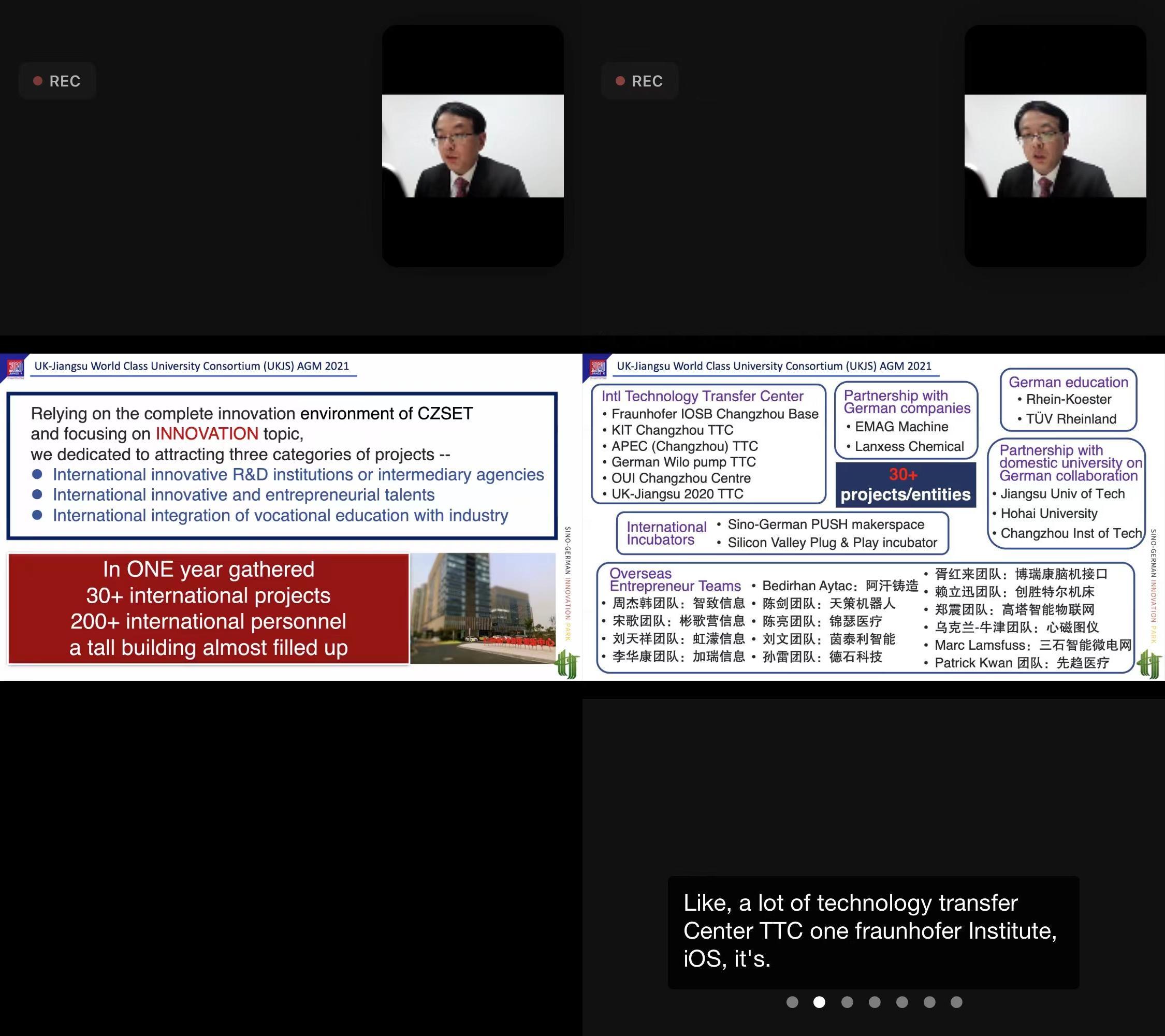The height and width of the screenshot is (1036, 1165).
Task: Jump to the last page dot
Action: click(956, 1002)
